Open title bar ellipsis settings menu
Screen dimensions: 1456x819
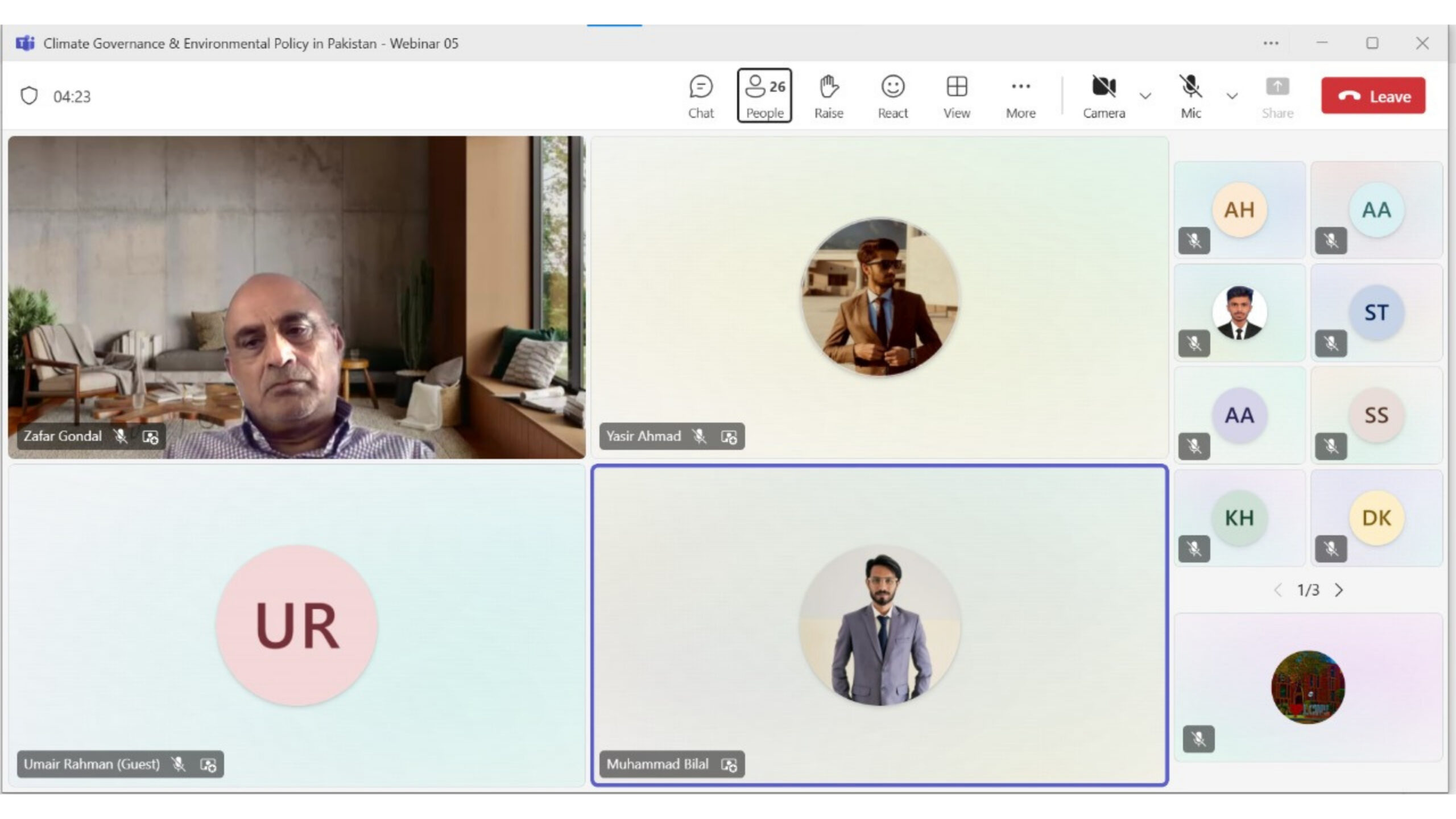(1271, 43)
